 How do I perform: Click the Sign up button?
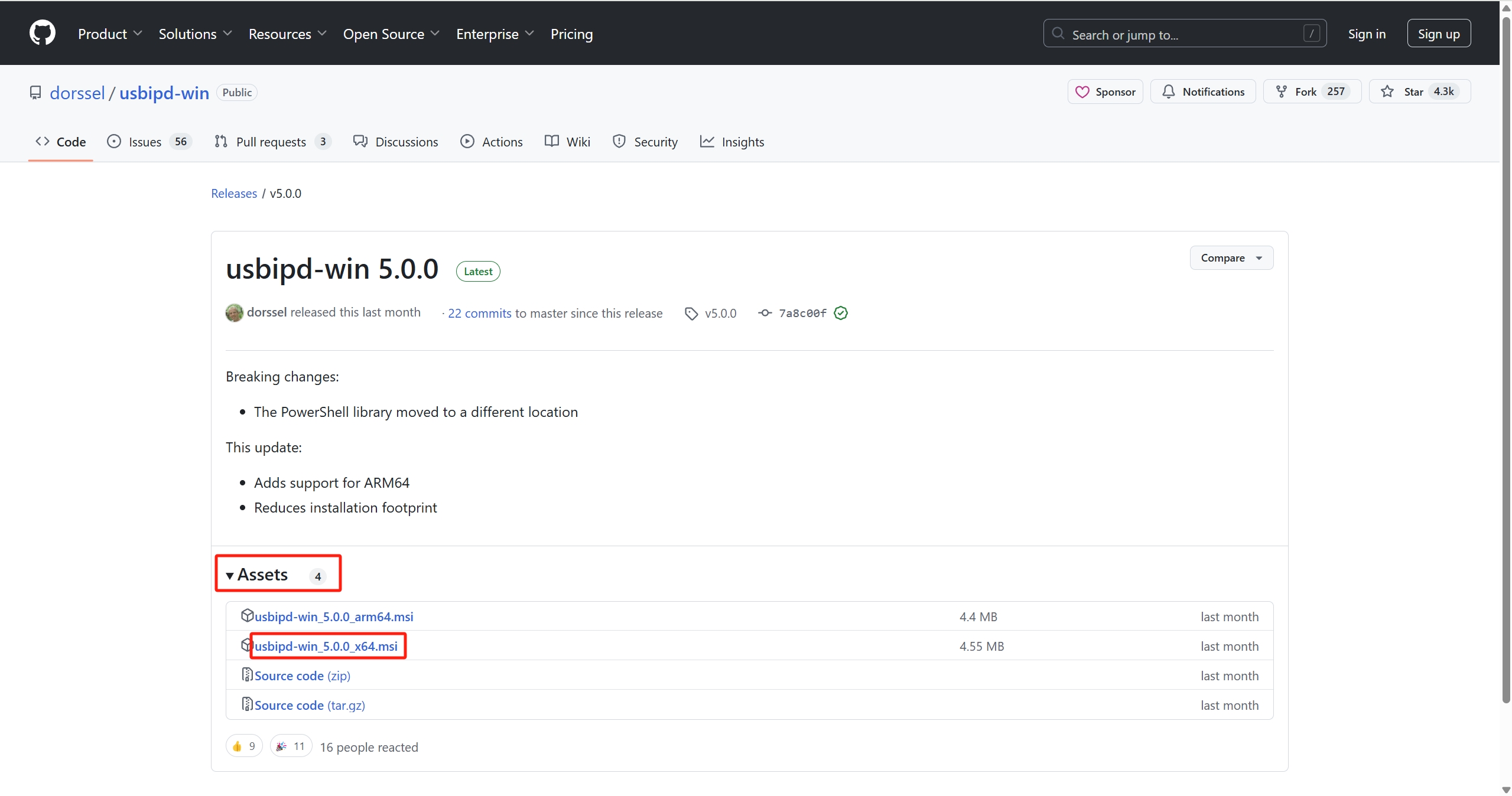click(x=1438, y=34)
